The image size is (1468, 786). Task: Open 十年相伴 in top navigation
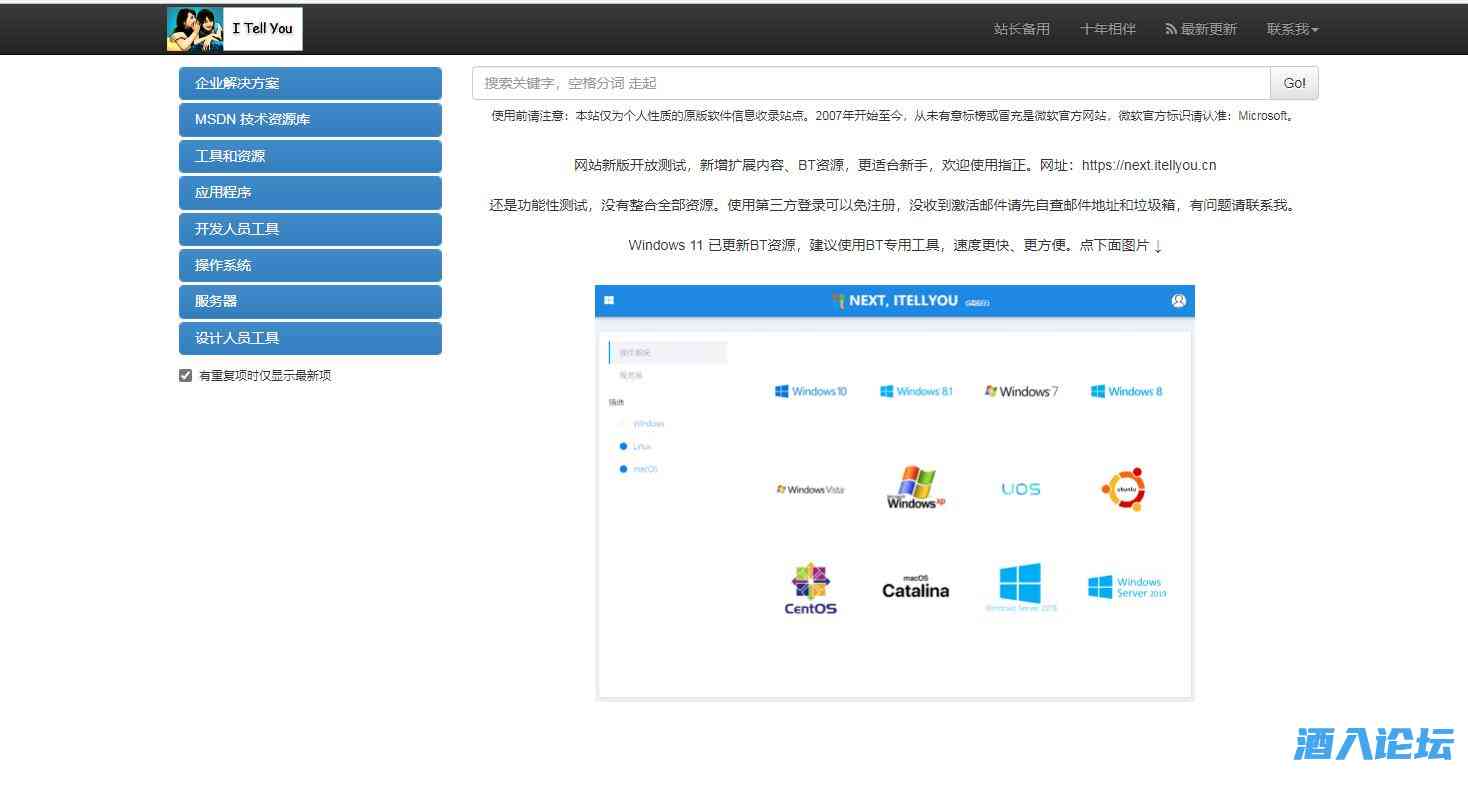[1107, 29]
